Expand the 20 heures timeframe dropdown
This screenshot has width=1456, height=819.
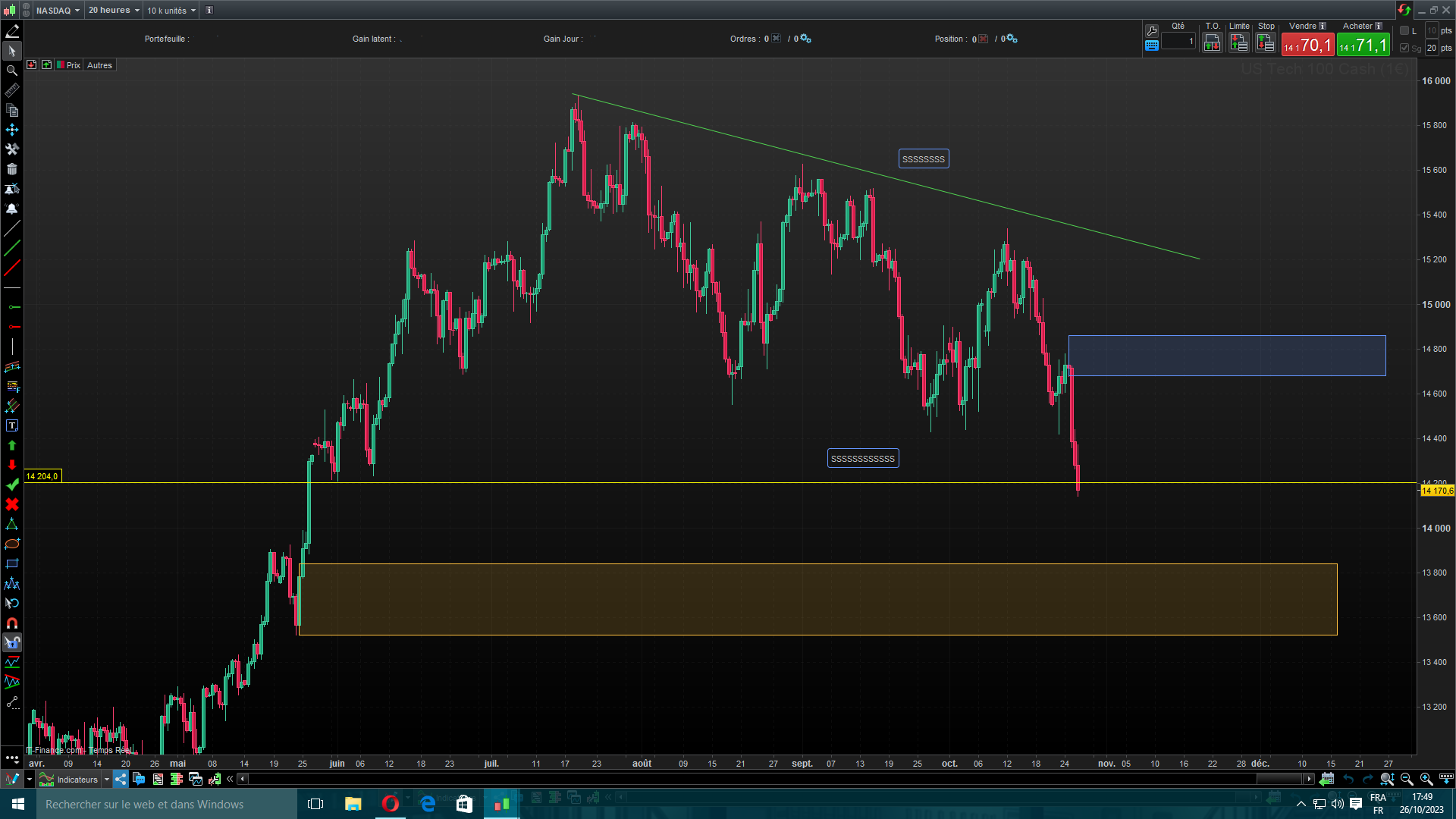pos(114,11)
